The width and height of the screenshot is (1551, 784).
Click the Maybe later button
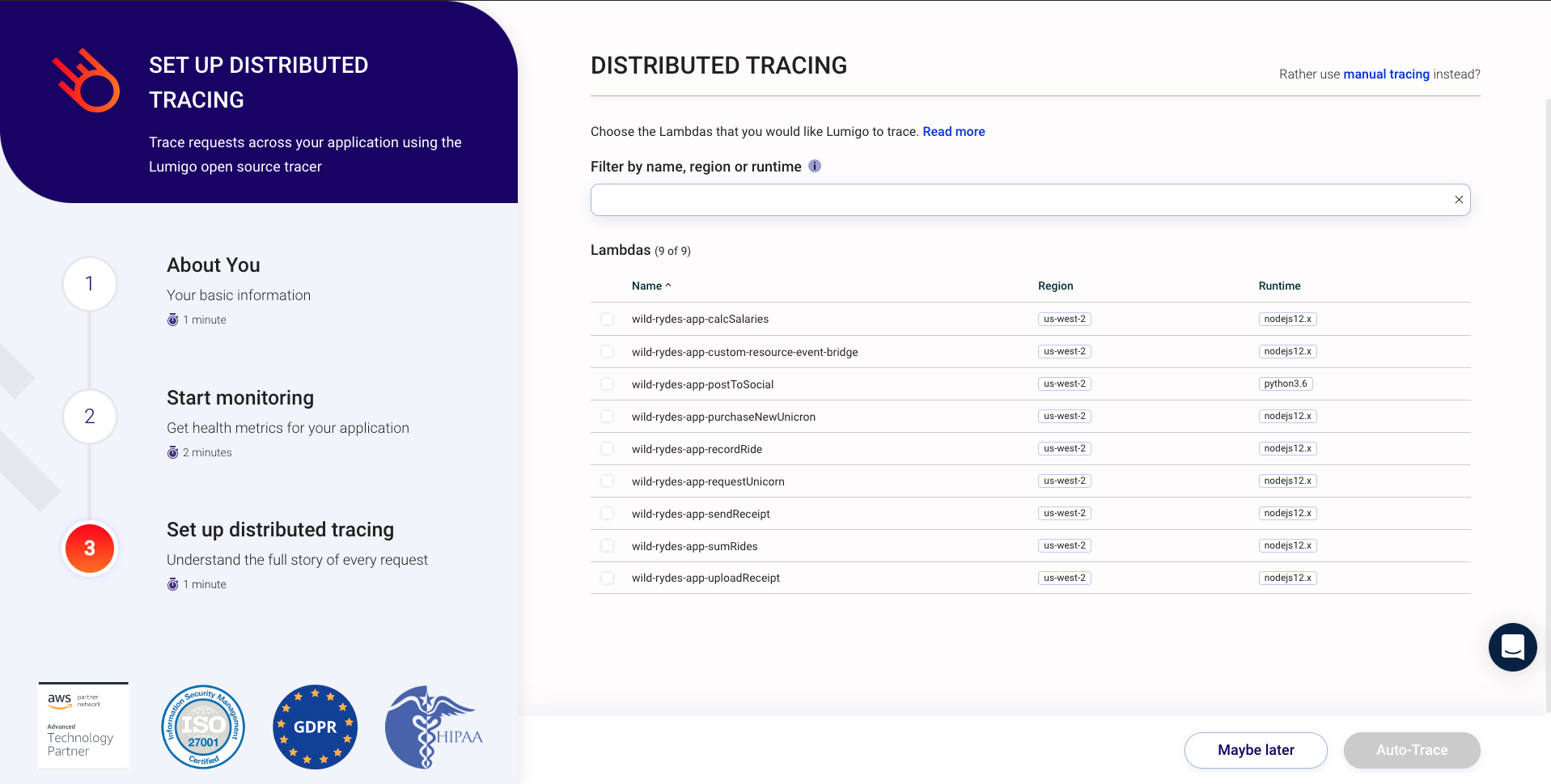coord(1256,750)
